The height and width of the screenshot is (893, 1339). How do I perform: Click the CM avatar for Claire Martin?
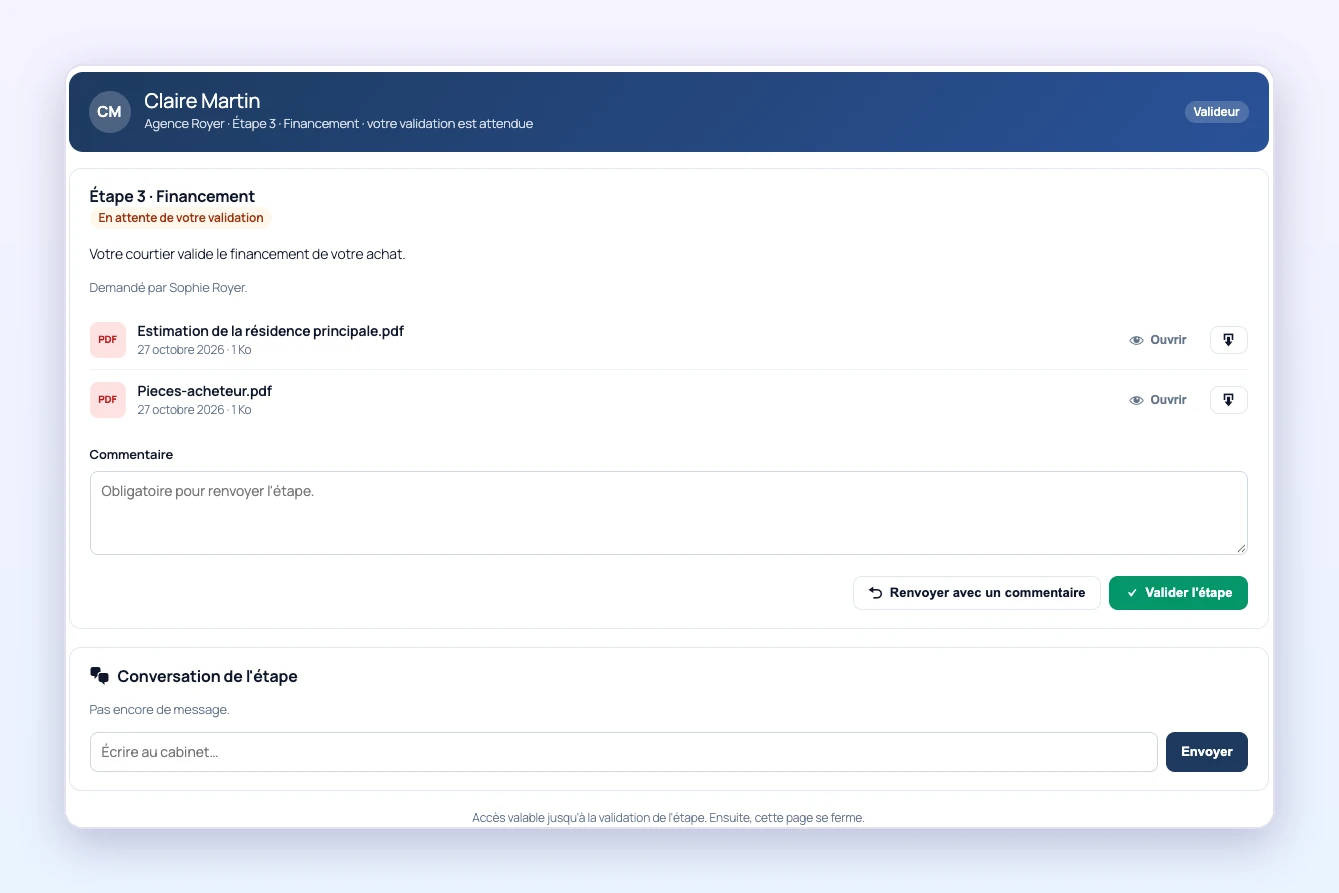(110, 112)
